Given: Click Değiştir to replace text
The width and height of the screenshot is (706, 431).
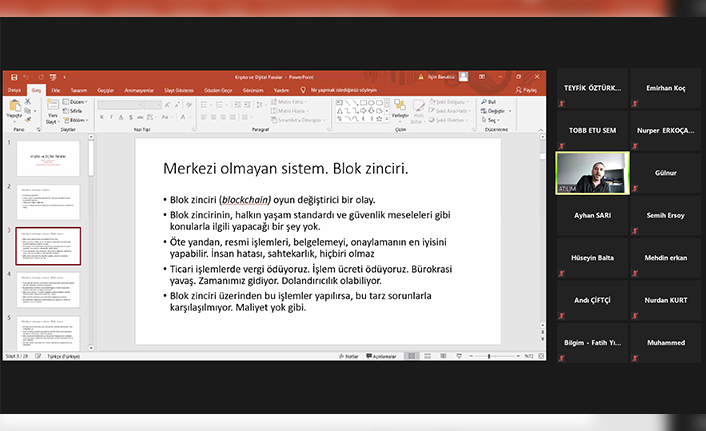Looking at the screenshot, I should (x=496, y=111).
